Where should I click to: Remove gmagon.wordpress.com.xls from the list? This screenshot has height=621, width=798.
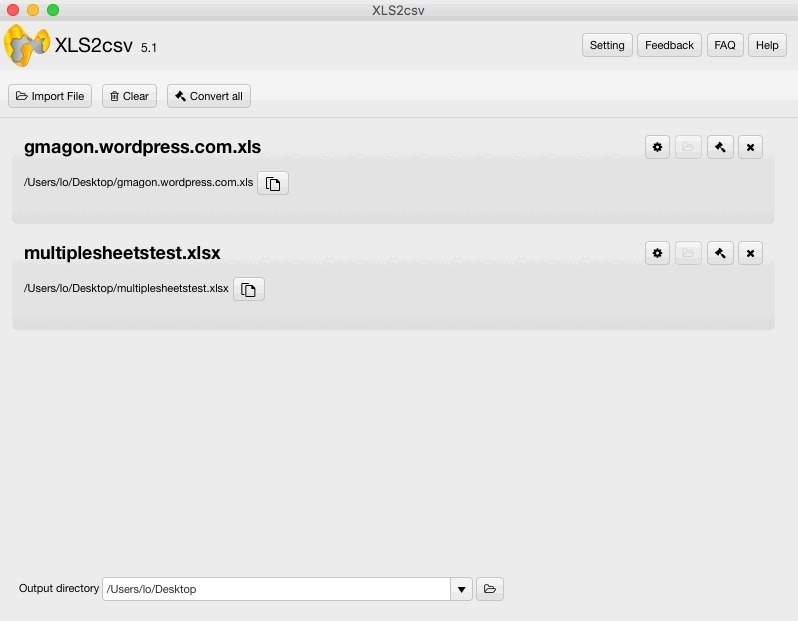pyautogui.click(x=750, y=147)
